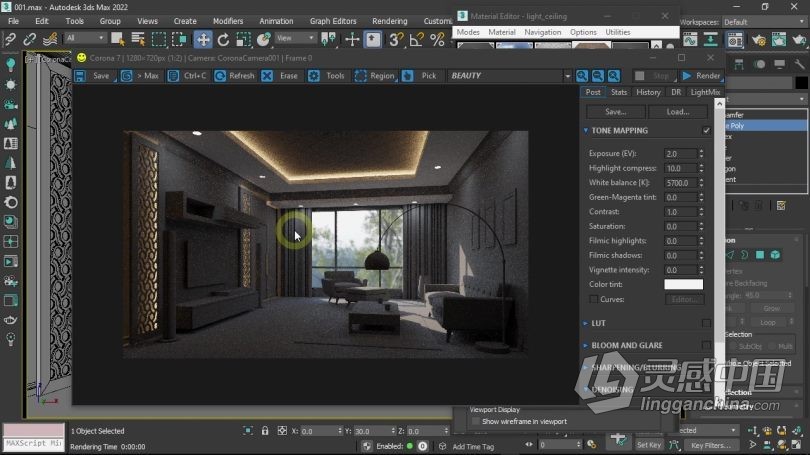
Task: Click the object color swatch in command panel
Action: (x=801, y=83)
